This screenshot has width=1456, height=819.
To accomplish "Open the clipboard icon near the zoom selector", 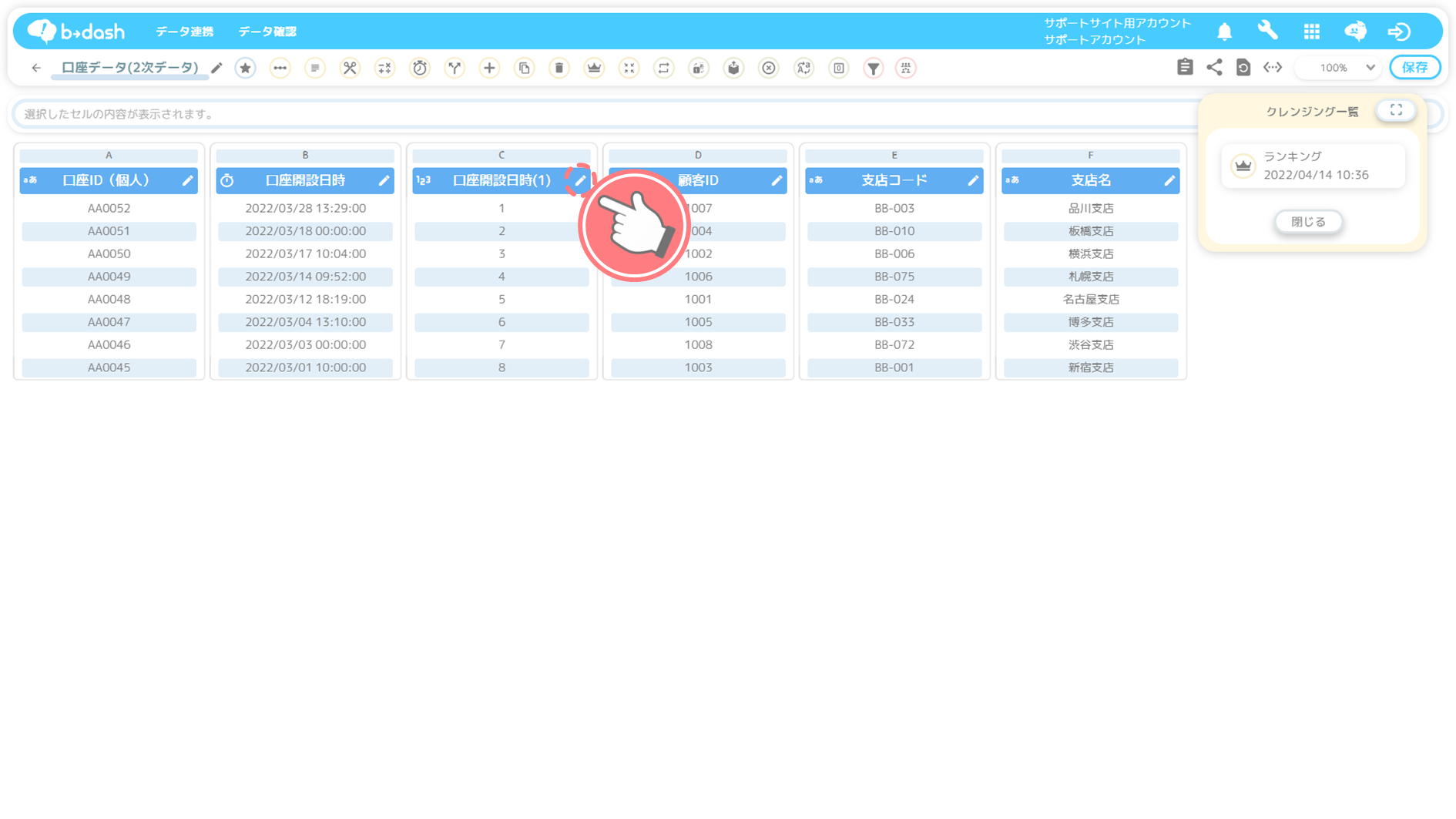I will click(x=1185, y=67).
